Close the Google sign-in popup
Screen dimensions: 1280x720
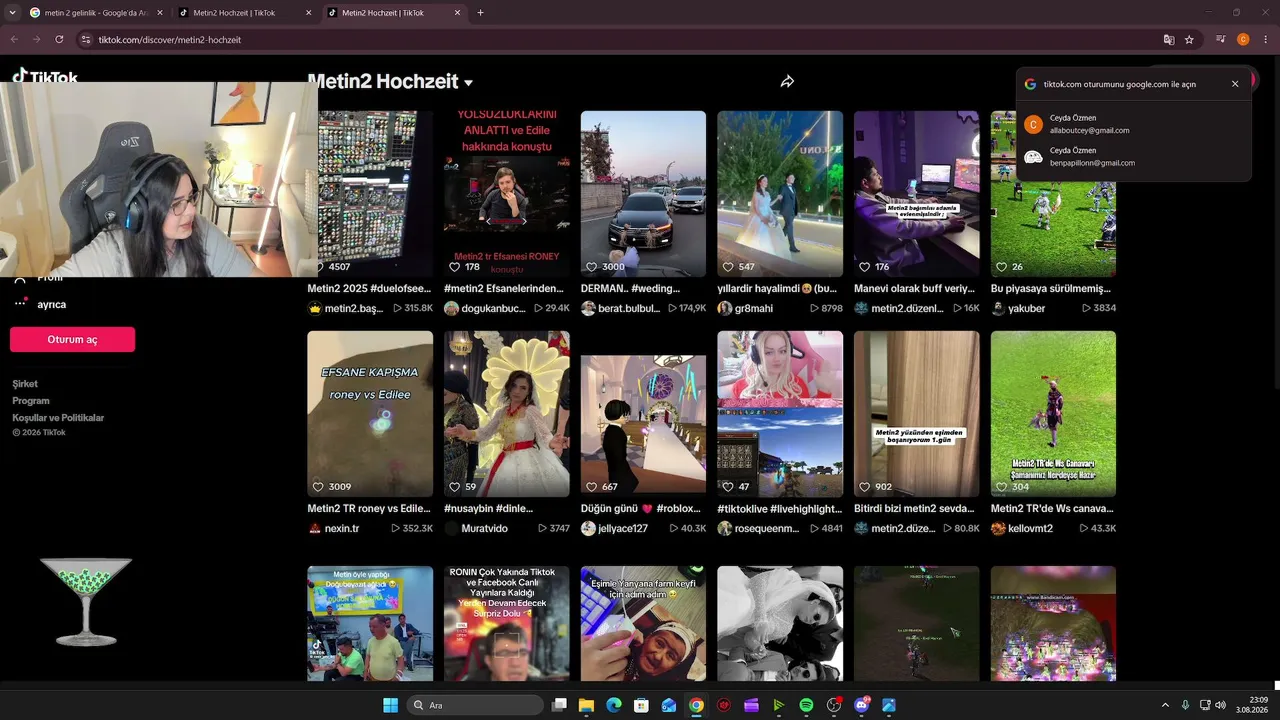pos(1235,84)
